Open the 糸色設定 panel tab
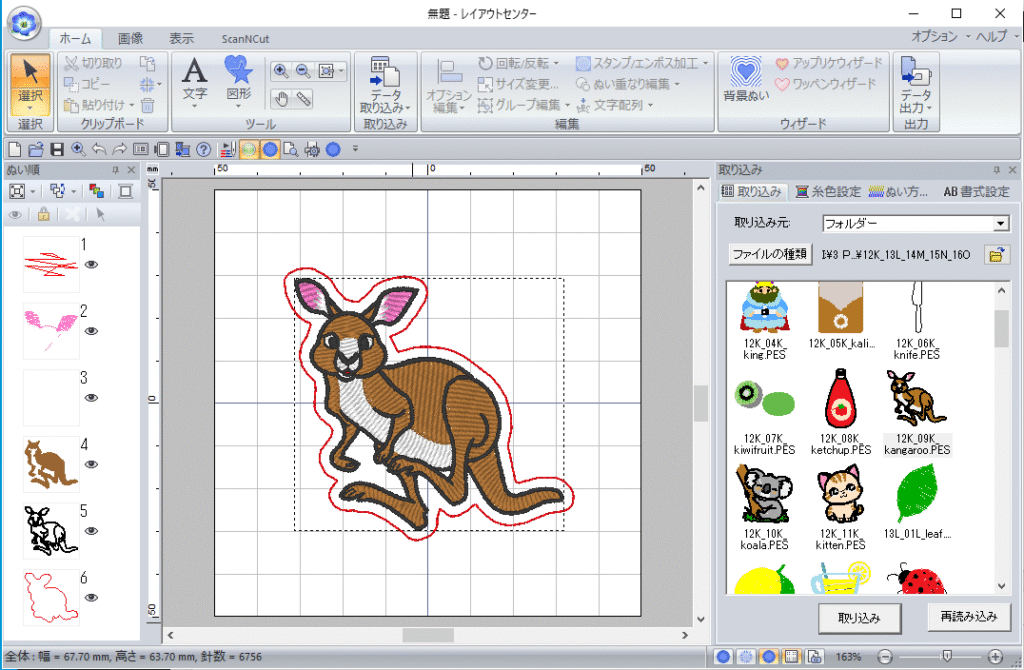This screenshot has width=1024, height=670. click(x=828, y=191)
